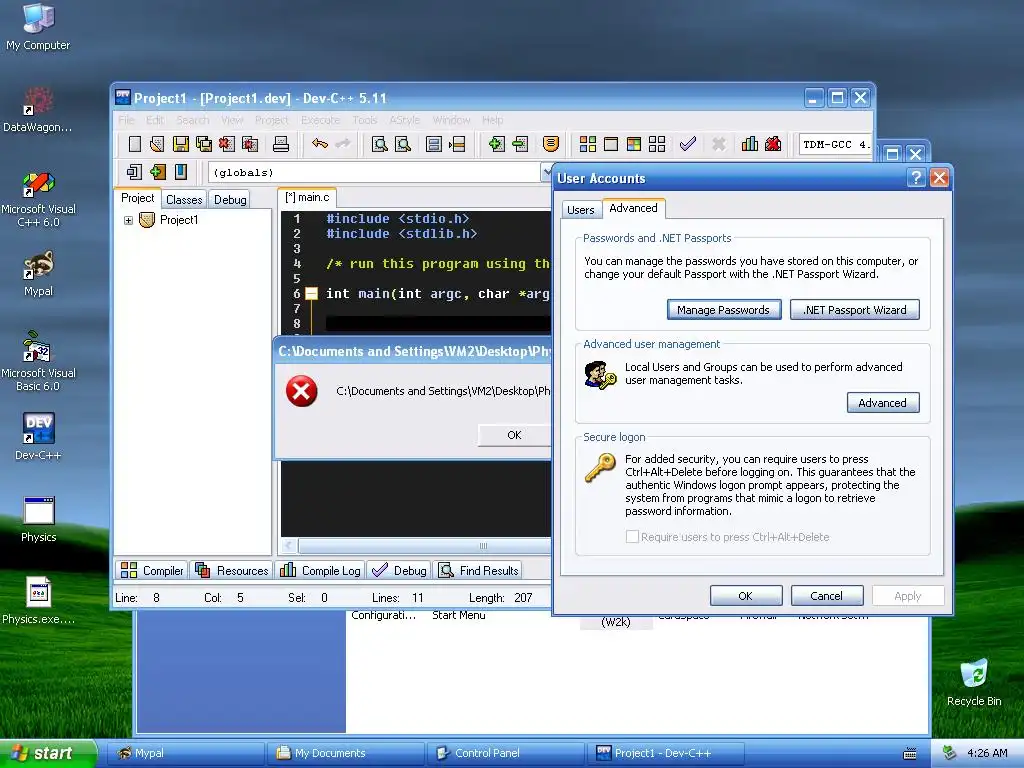Switch to the Classes tab in the left panel
The width and height of the screenshot is (1024, 768).
click(184, 200)
